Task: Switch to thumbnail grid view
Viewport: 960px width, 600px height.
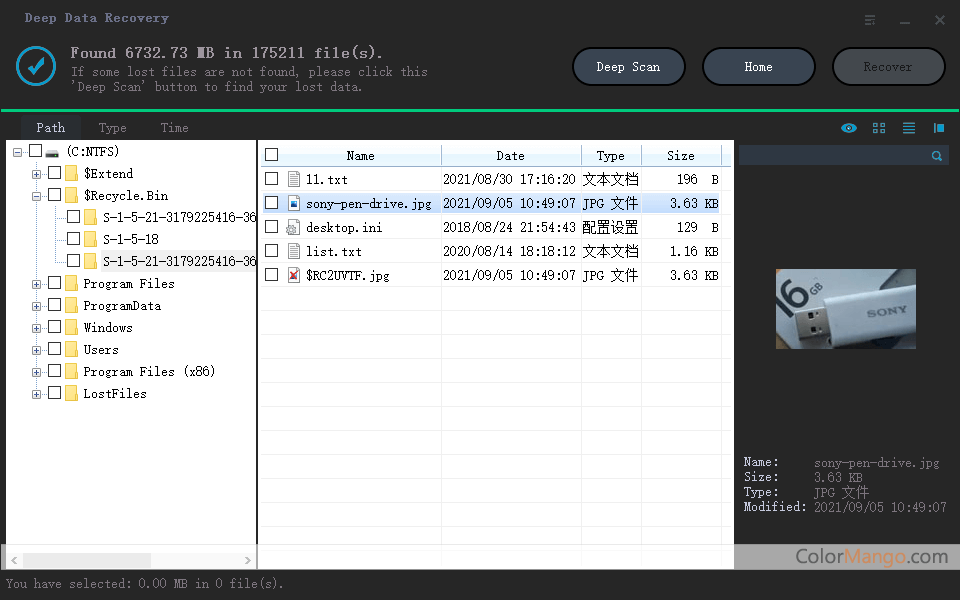Action: coord(879,128)
